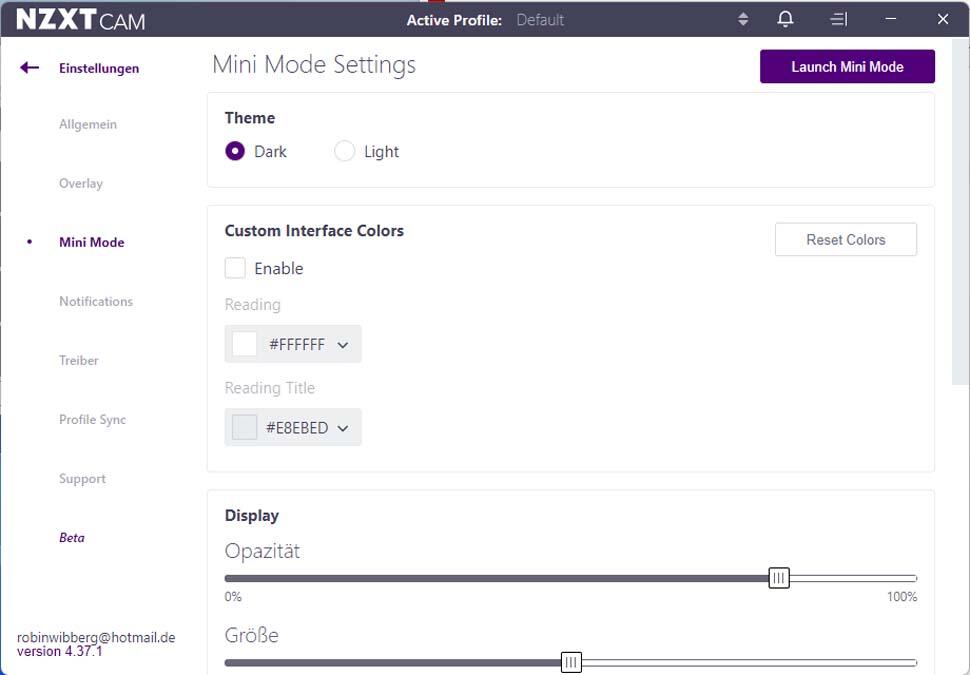Expand the Reading Title #E8EBED dropdown
Viewport: 970px width, 675px height.
293,427
